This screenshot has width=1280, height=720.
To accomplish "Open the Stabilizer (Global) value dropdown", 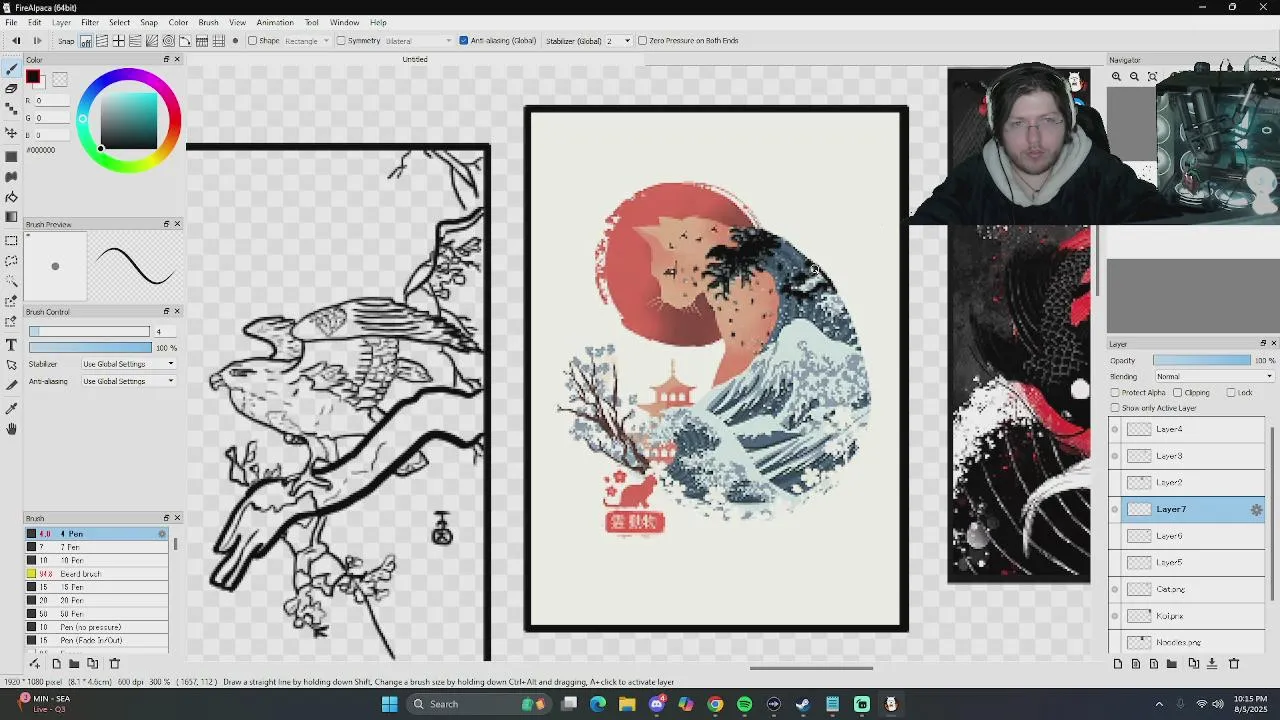I will (x=618, y=41).
